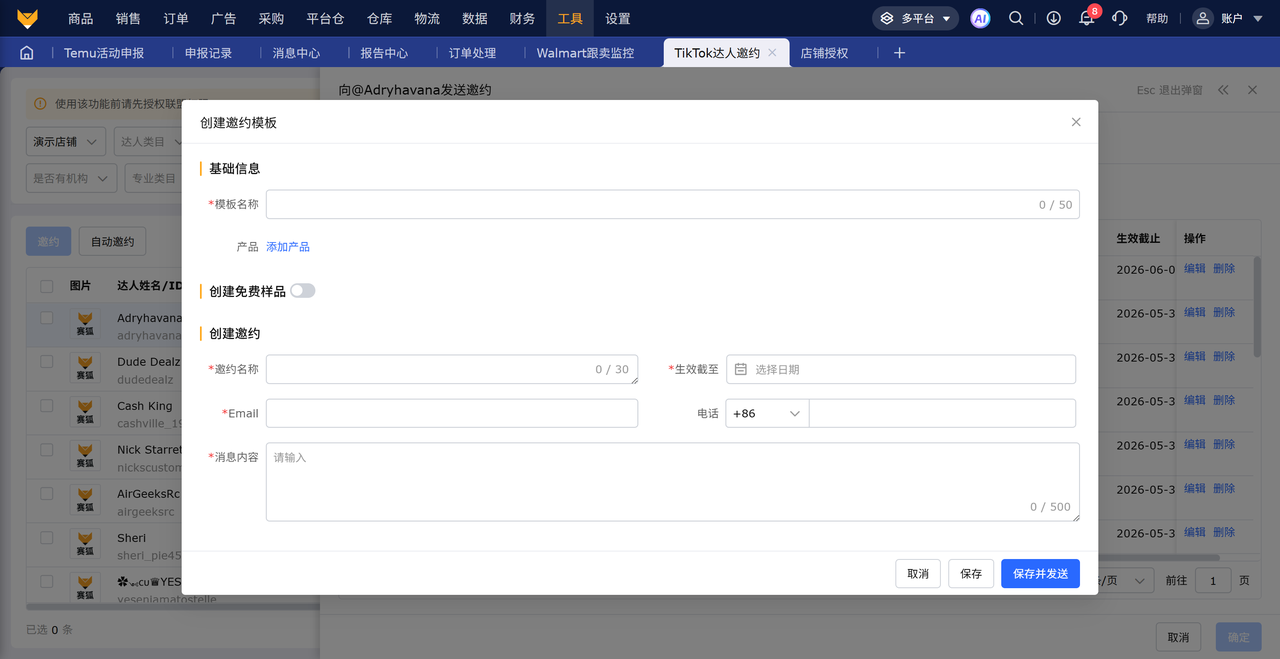Viewport: 1280px width, 659px height.
Task: Select the Cash King row checkbox
Action: tap(47, 406)
